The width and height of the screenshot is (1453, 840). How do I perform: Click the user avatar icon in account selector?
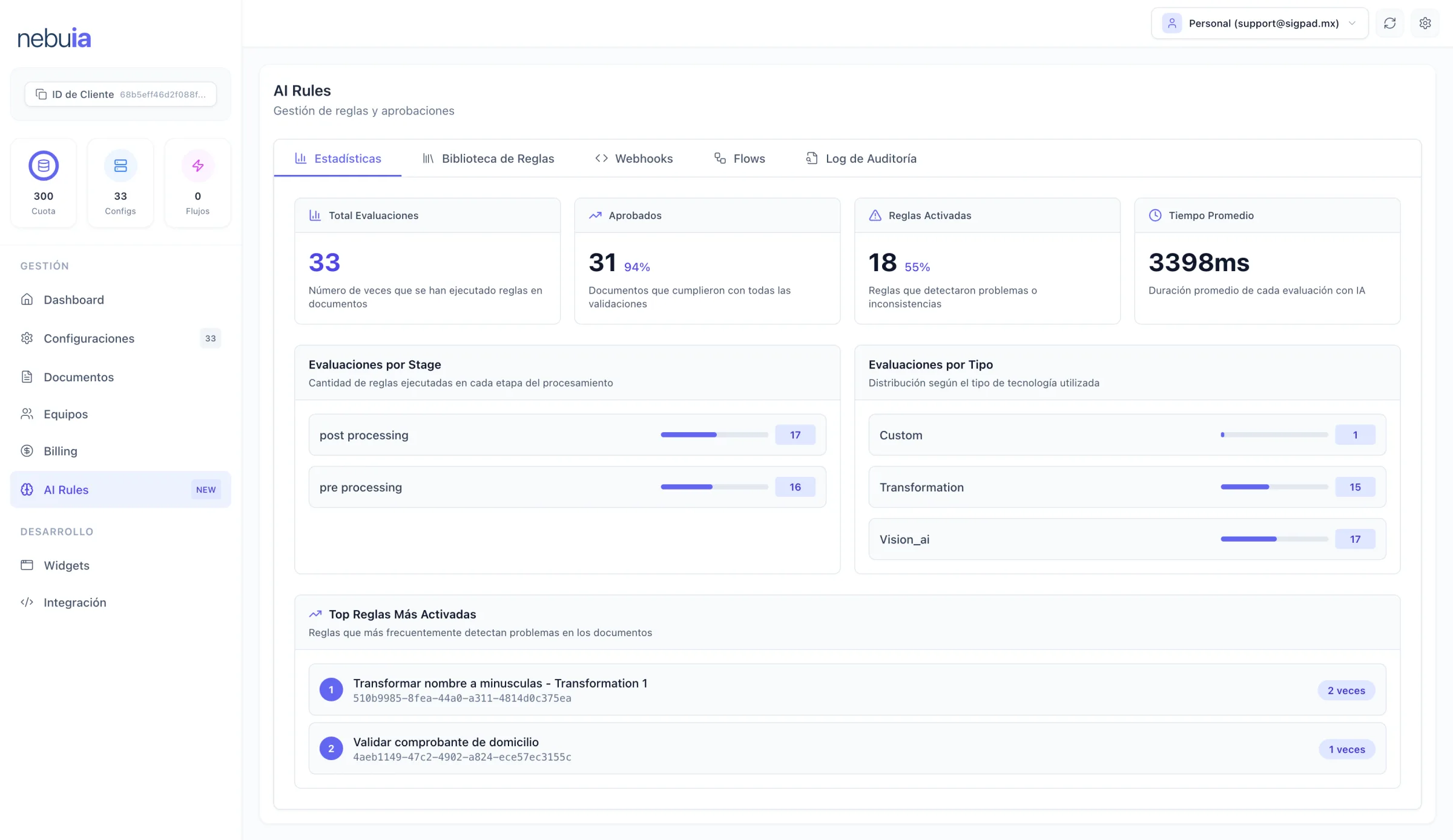[x=1171, y=23]
